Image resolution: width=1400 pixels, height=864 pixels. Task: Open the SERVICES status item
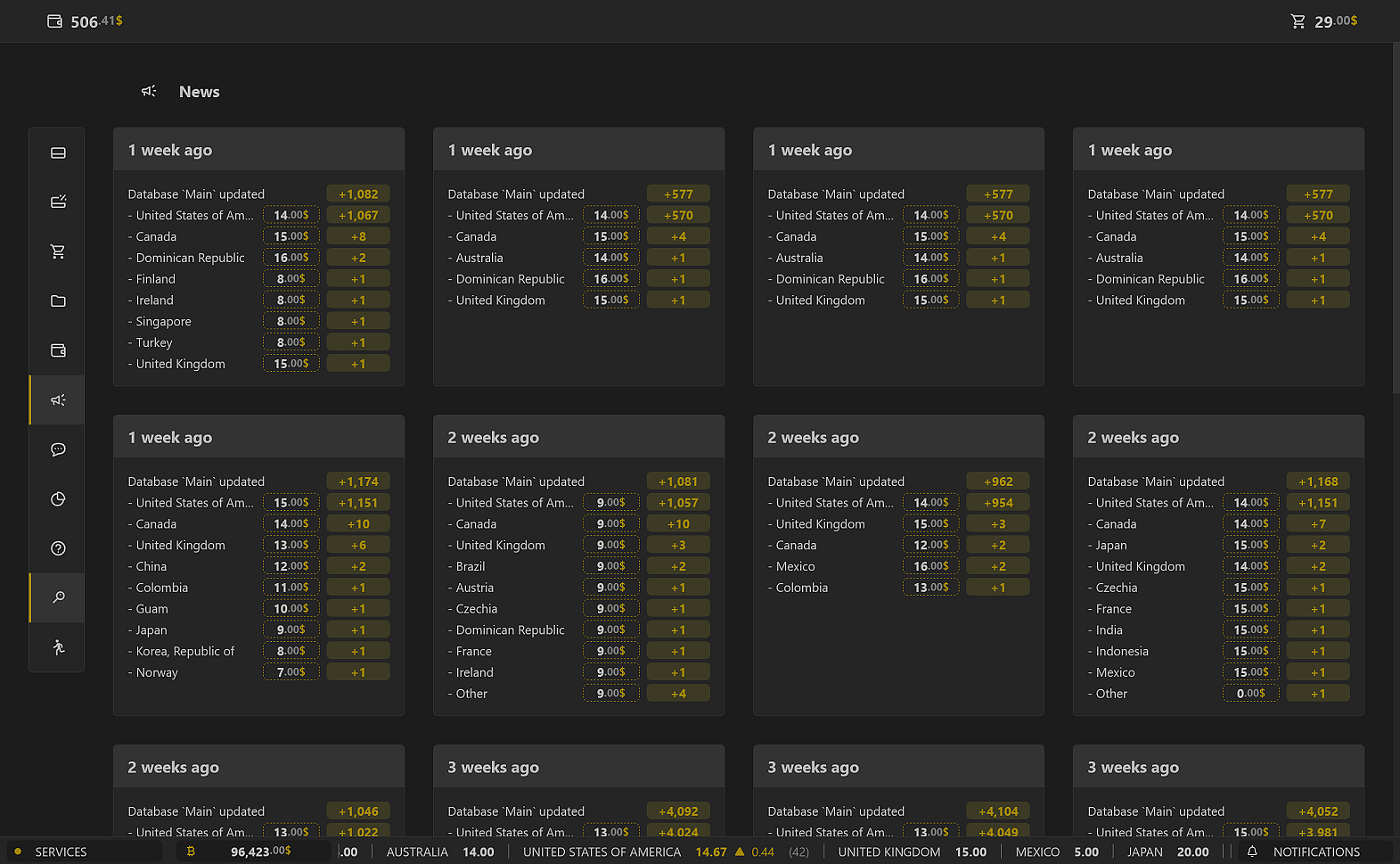61,852
